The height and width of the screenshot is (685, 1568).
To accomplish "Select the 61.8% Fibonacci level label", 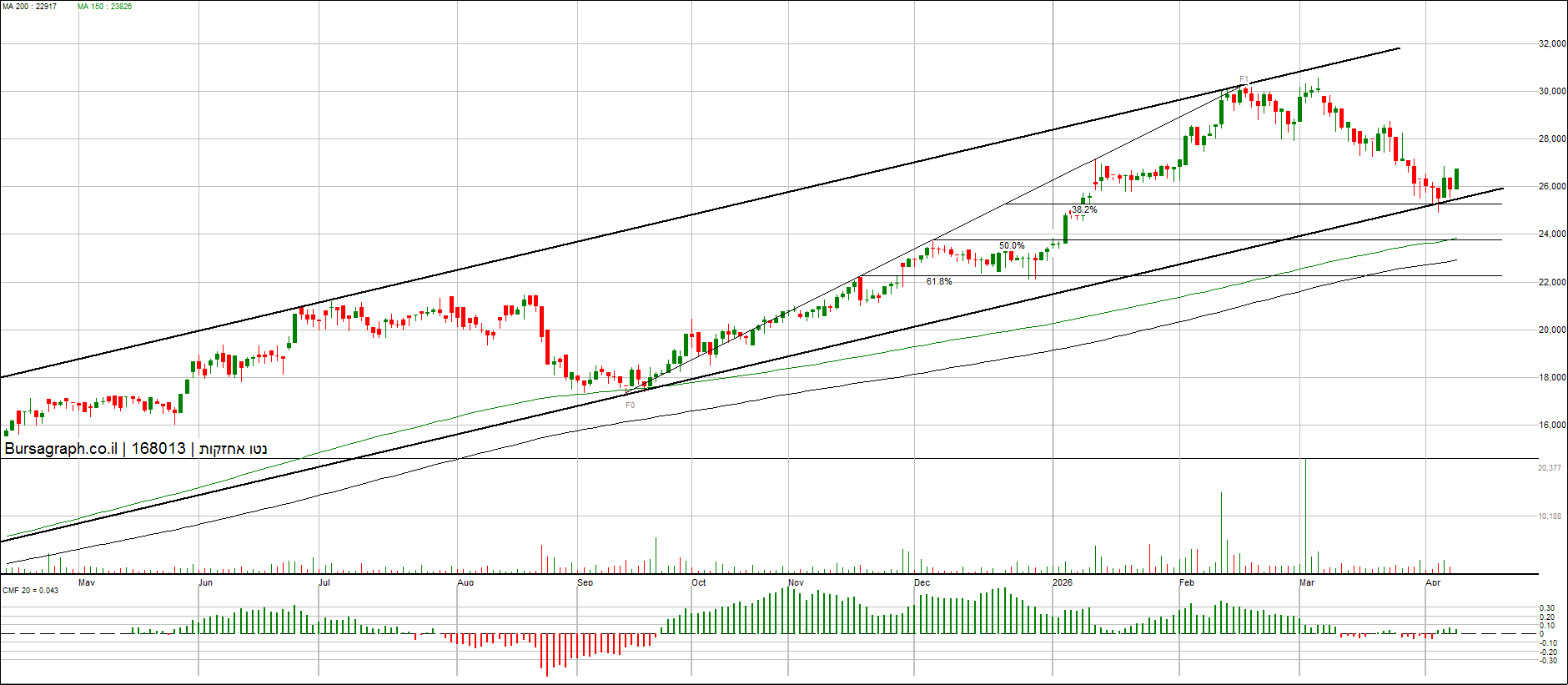I will 939,282.
